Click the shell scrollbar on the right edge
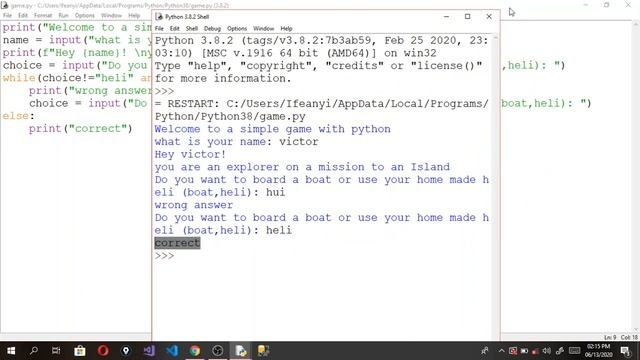The image size is (640, 360). pos(496,188)
